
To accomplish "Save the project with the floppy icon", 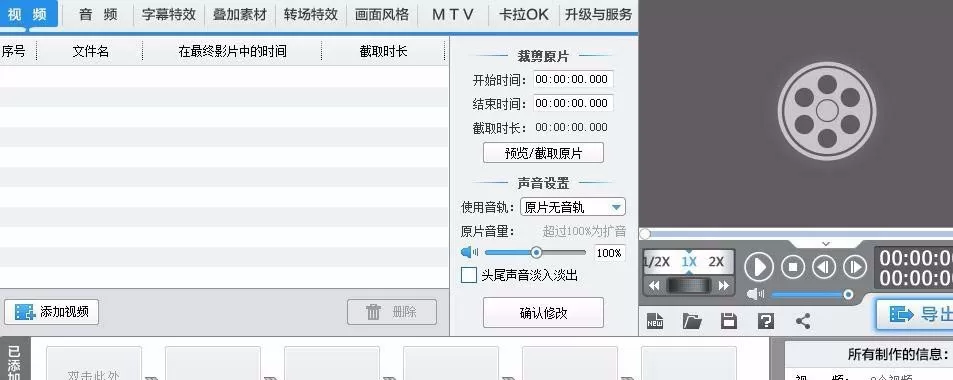I will coord(729,320).
